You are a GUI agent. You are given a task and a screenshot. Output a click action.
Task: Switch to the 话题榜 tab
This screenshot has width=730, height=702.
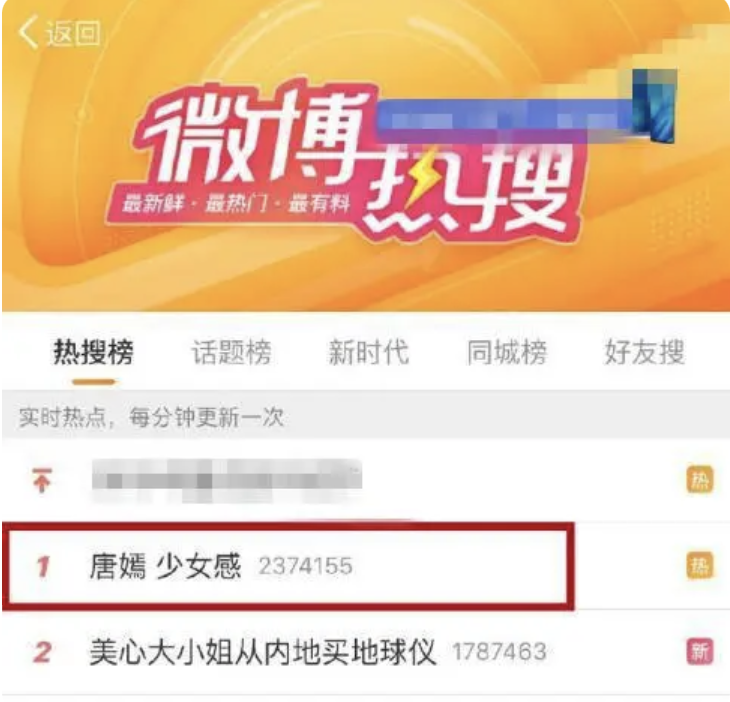[x=231, y=351]
